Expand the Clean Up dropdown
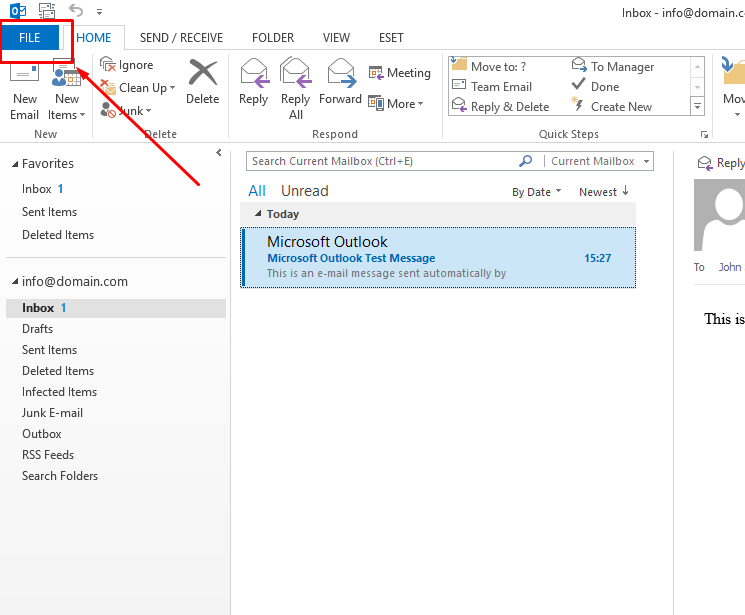745x615 pixels. tap(172, 88)
